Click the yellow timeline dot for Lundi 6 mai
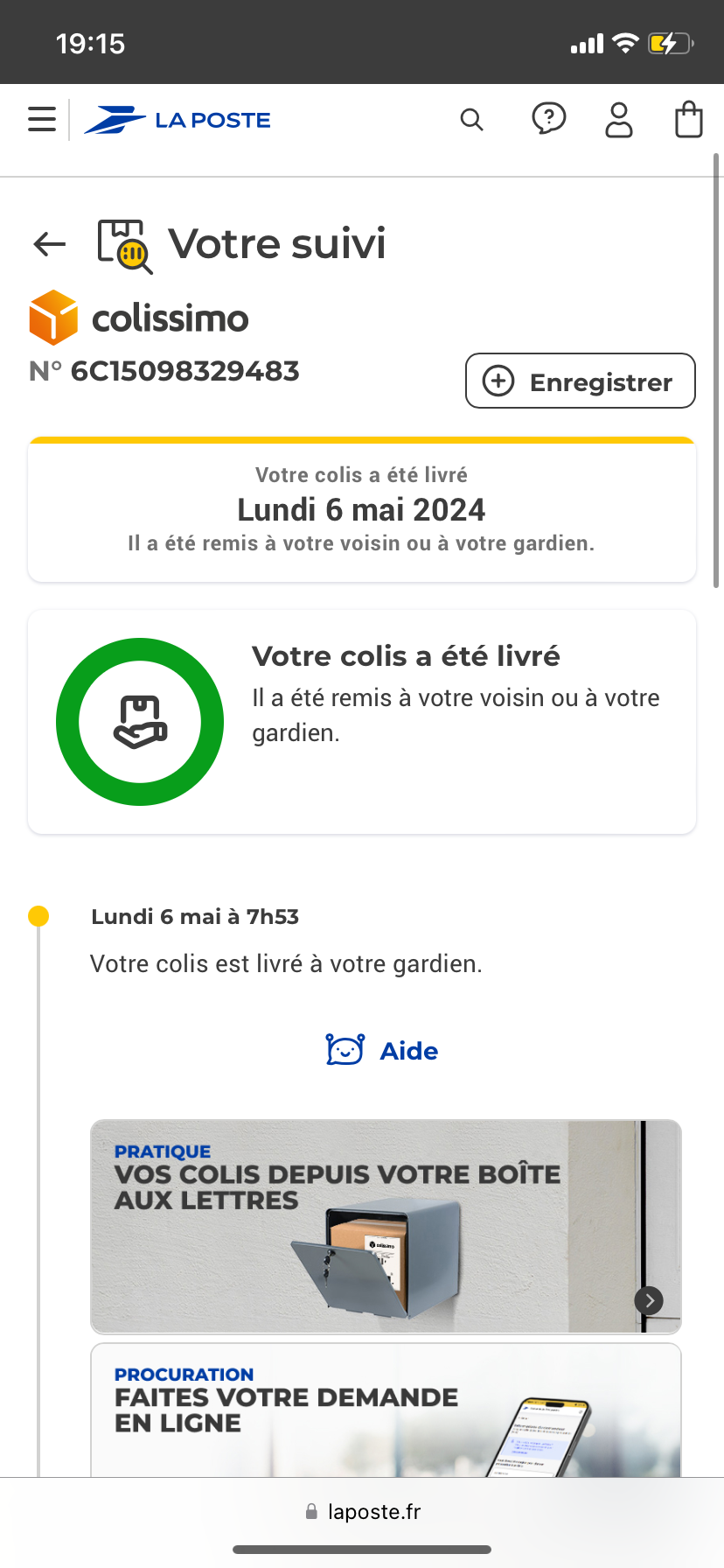This screenshot has width=724, height=1568. pos(38,916)
